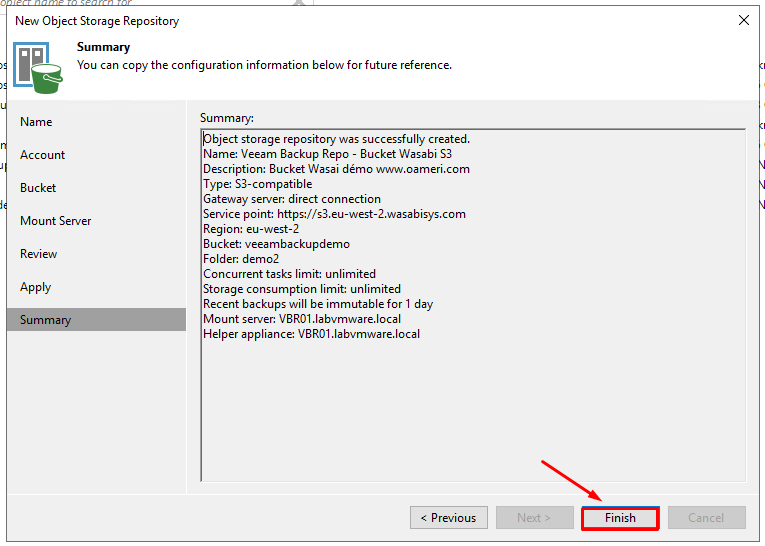Click the 'Folder: demo2' line
Screen dimensions: 765x546
241,259
